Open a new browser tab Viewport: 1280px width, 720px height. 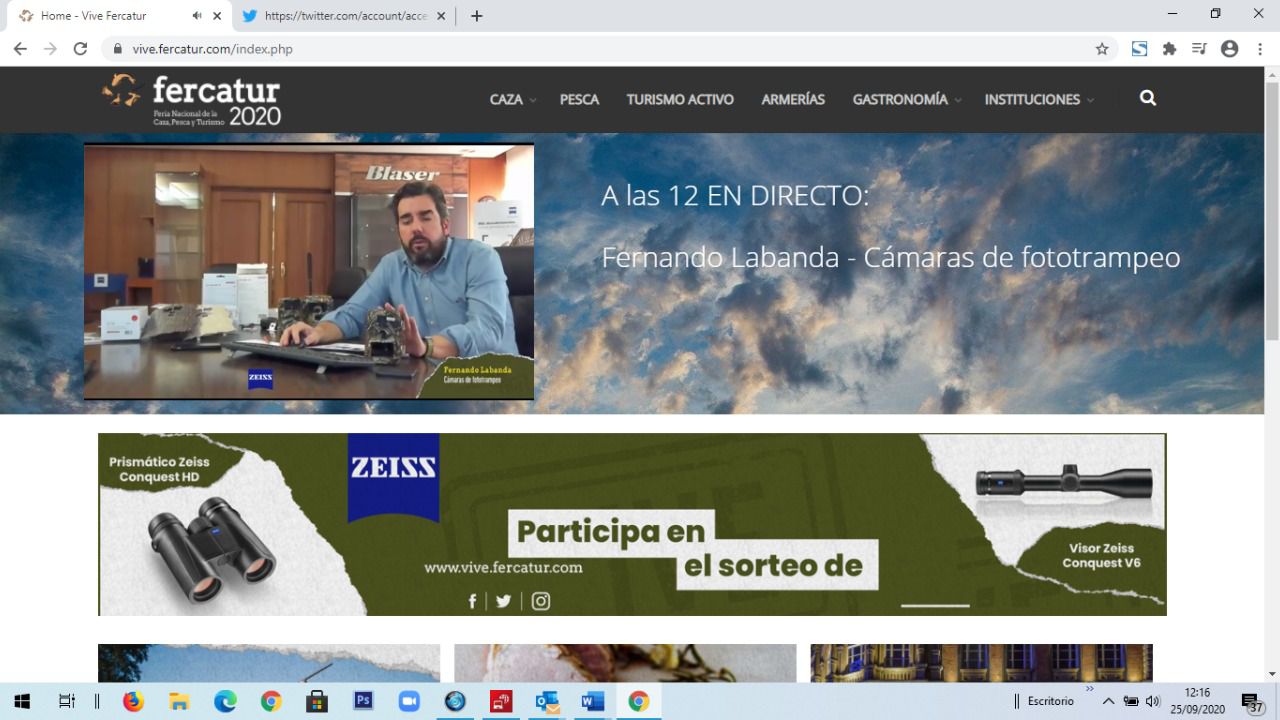tap(476, 16)
